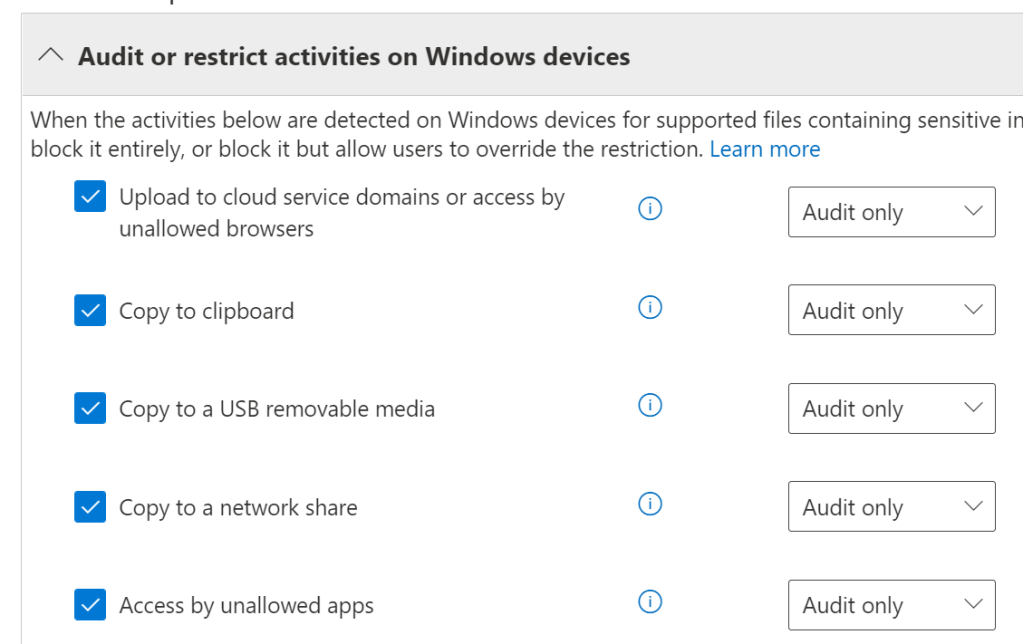Click the Copy to clipboard label text
Viewport: 1023px width, 644px height.
coord(206,311)
